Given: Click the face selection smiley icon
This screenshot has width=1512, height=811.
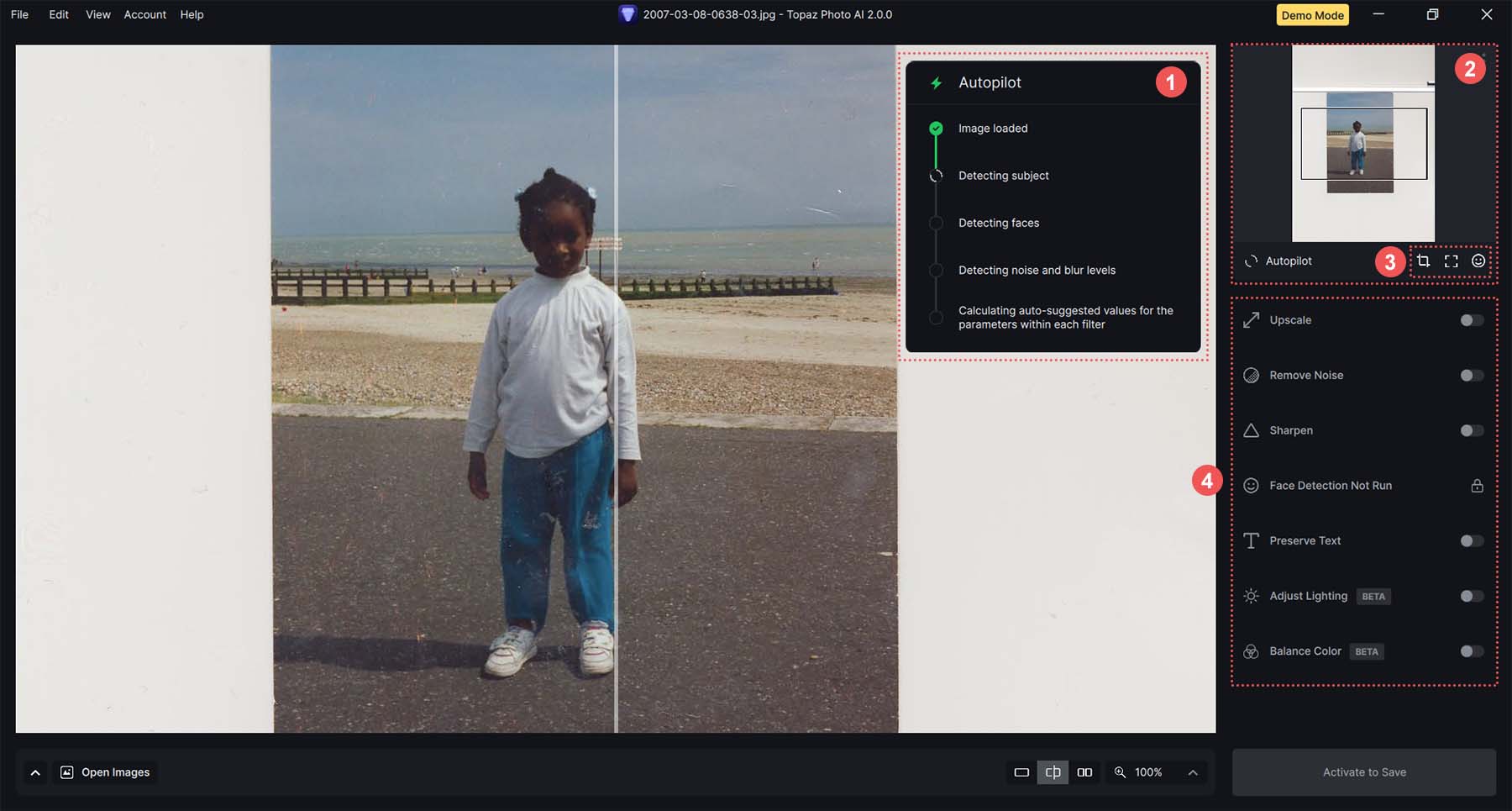Looking at the screenshot, I should [1478, 261].
